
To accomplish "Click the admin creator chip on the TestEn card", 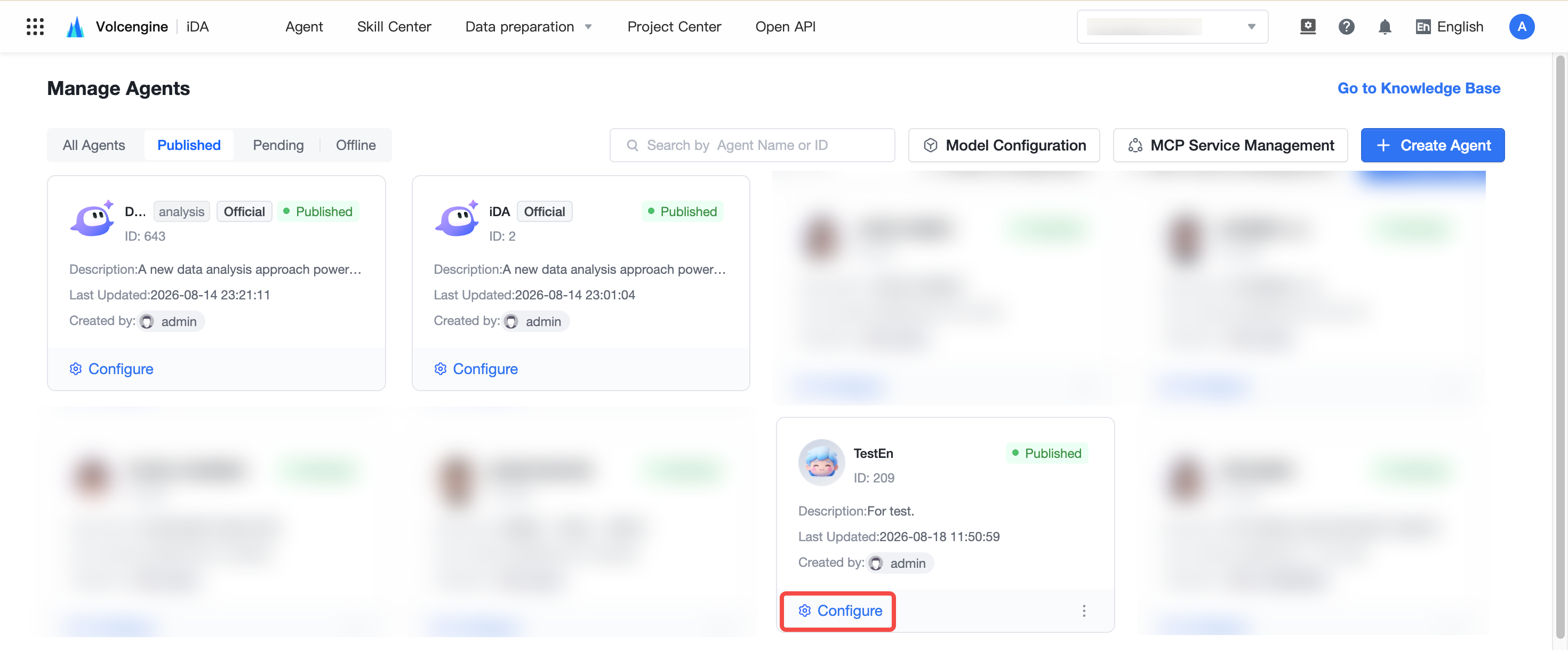I will (x=900, y=563).
